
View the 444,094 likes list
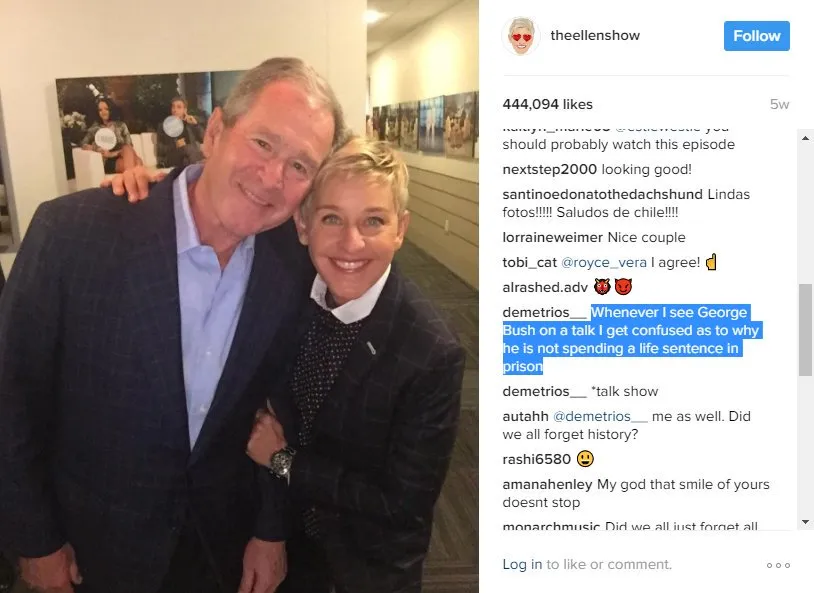(x=547, y=104)
